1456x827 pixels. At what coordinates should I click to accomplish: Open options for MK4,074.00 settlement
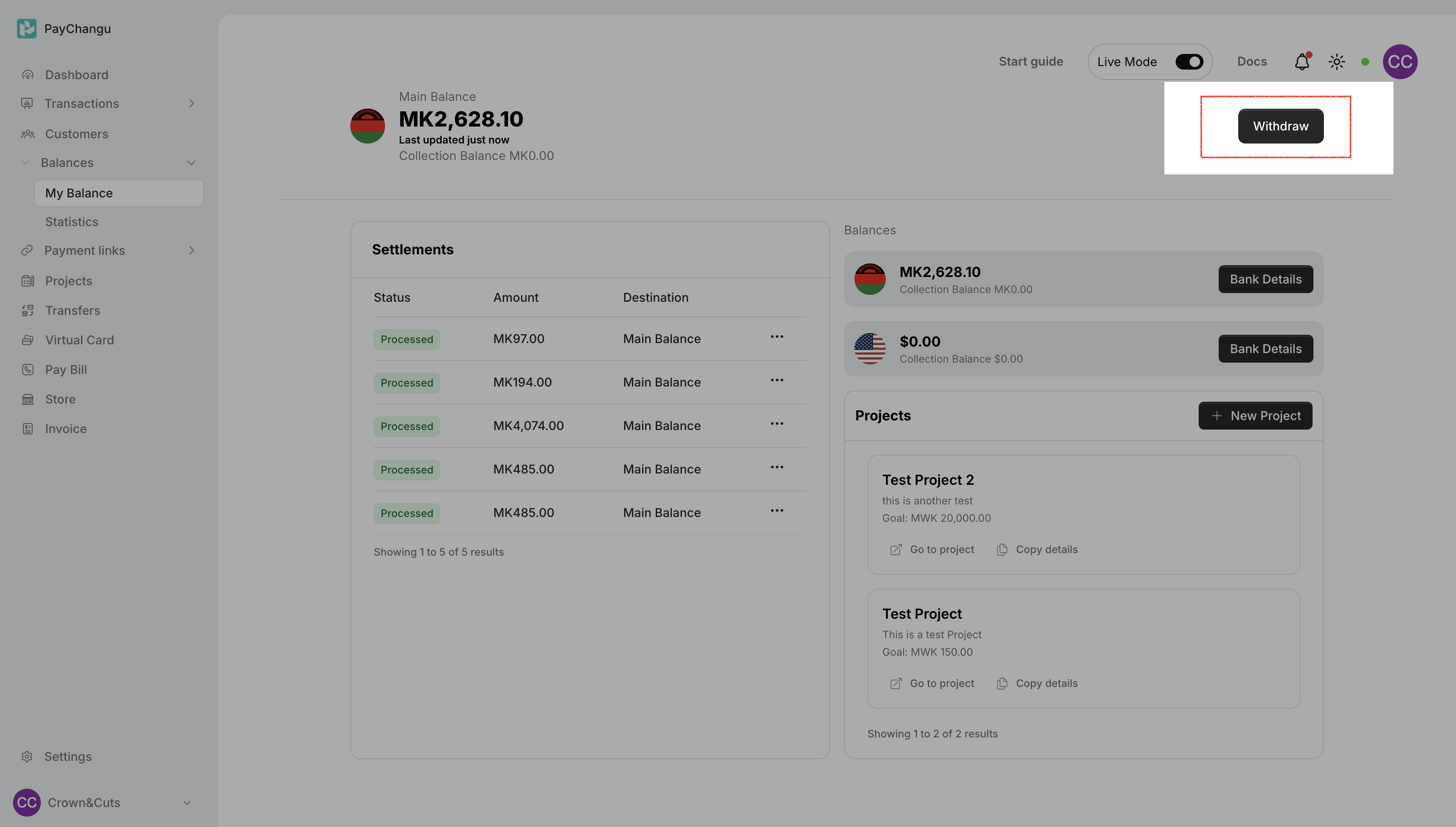777,424
